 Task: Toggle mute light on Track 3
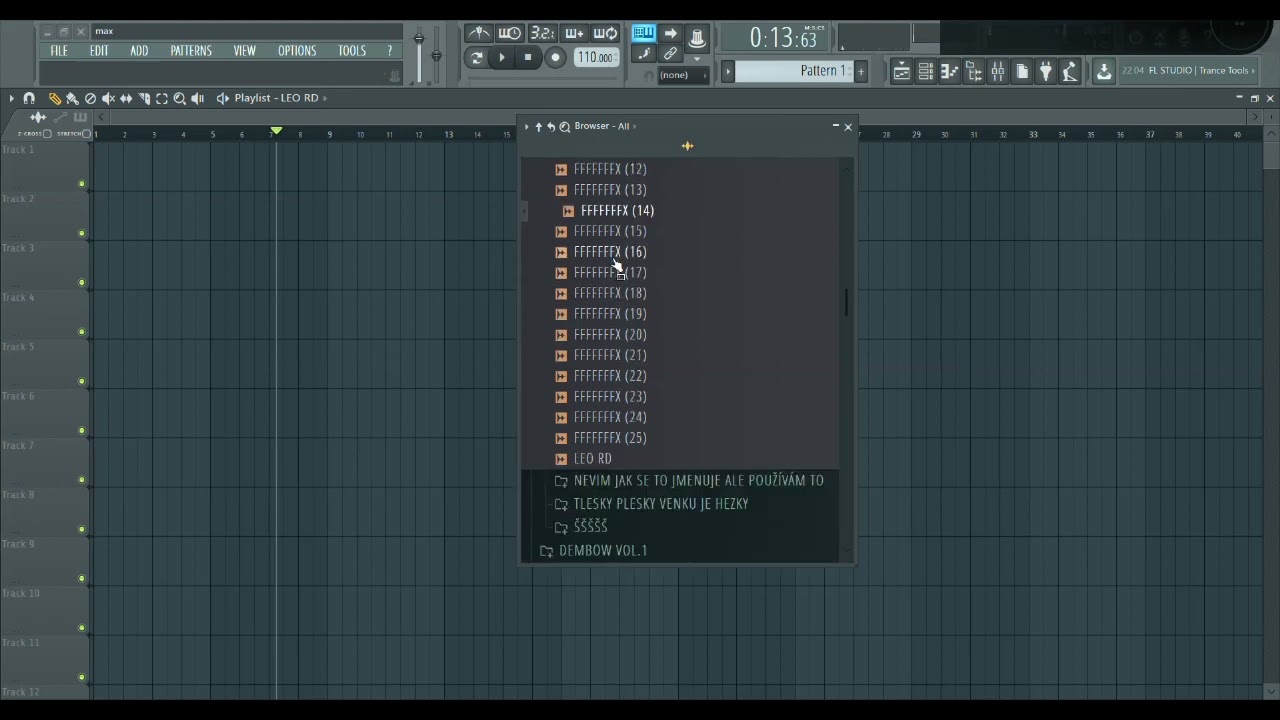[82, 283]
